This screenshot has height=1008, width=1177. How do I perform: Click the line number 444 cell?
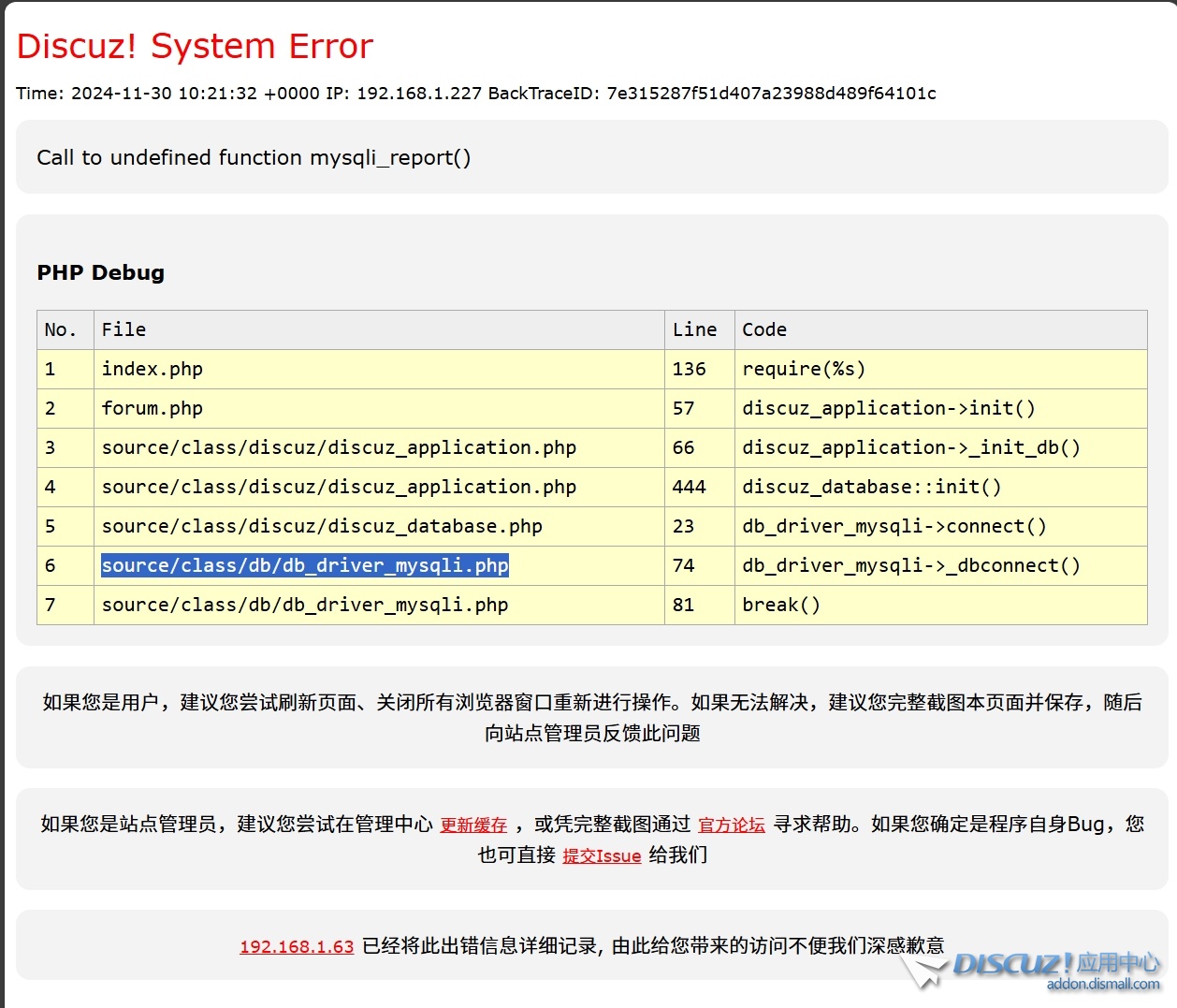[x=690, y=487]
